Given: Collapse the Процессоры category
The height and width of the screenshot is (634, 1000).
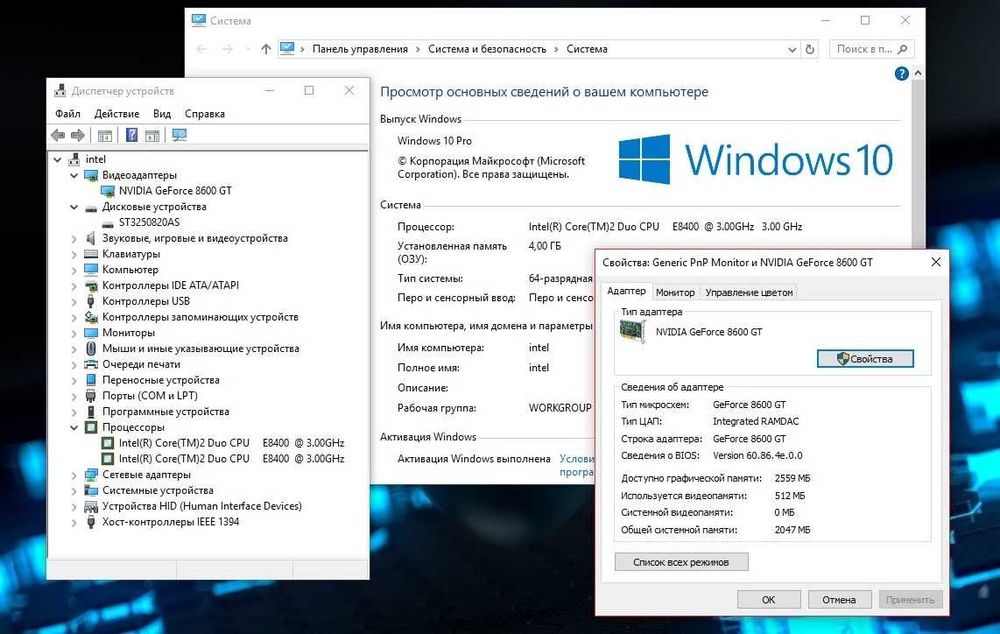Looking at the screenshot, I should coord(74,427).
